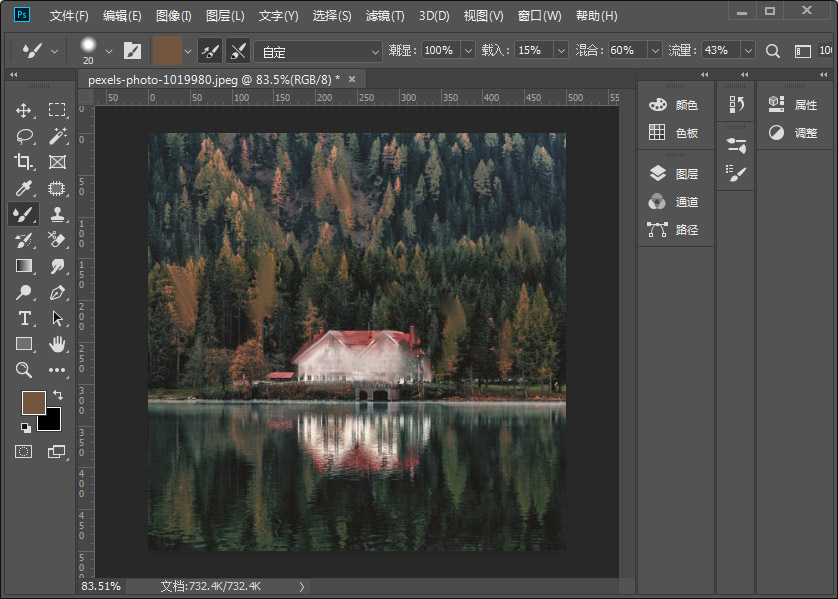Close the pexels-photo-1019980.jpeg document tab
Viewport: 838px width, 599px height.
(352, 79)
